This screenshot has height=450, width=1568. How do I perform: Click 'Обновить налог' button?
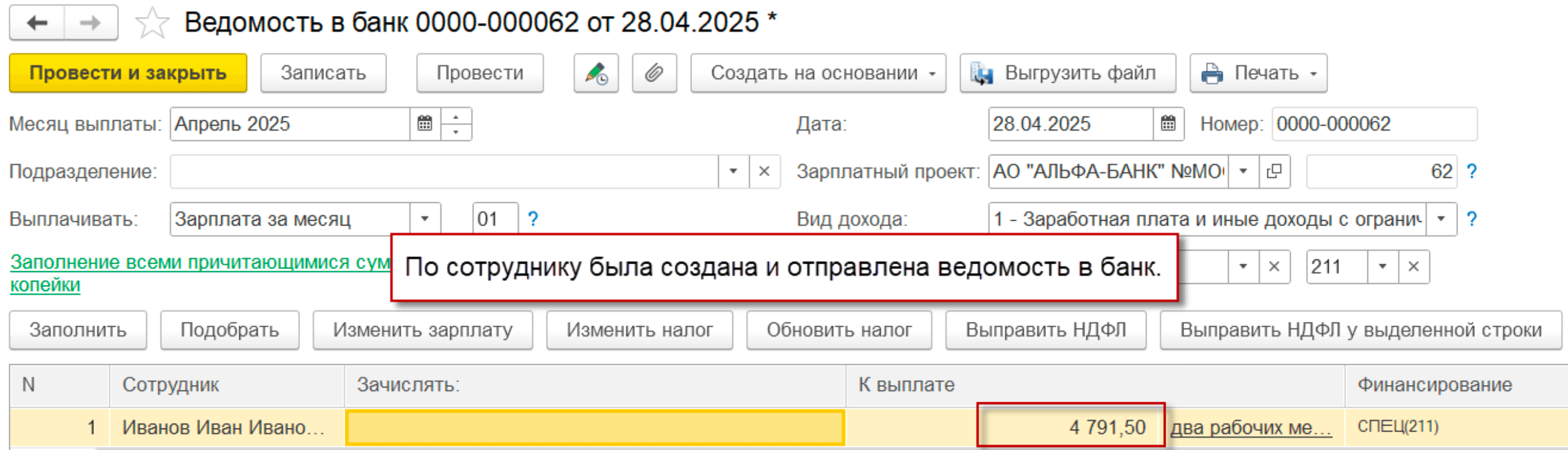839,330
